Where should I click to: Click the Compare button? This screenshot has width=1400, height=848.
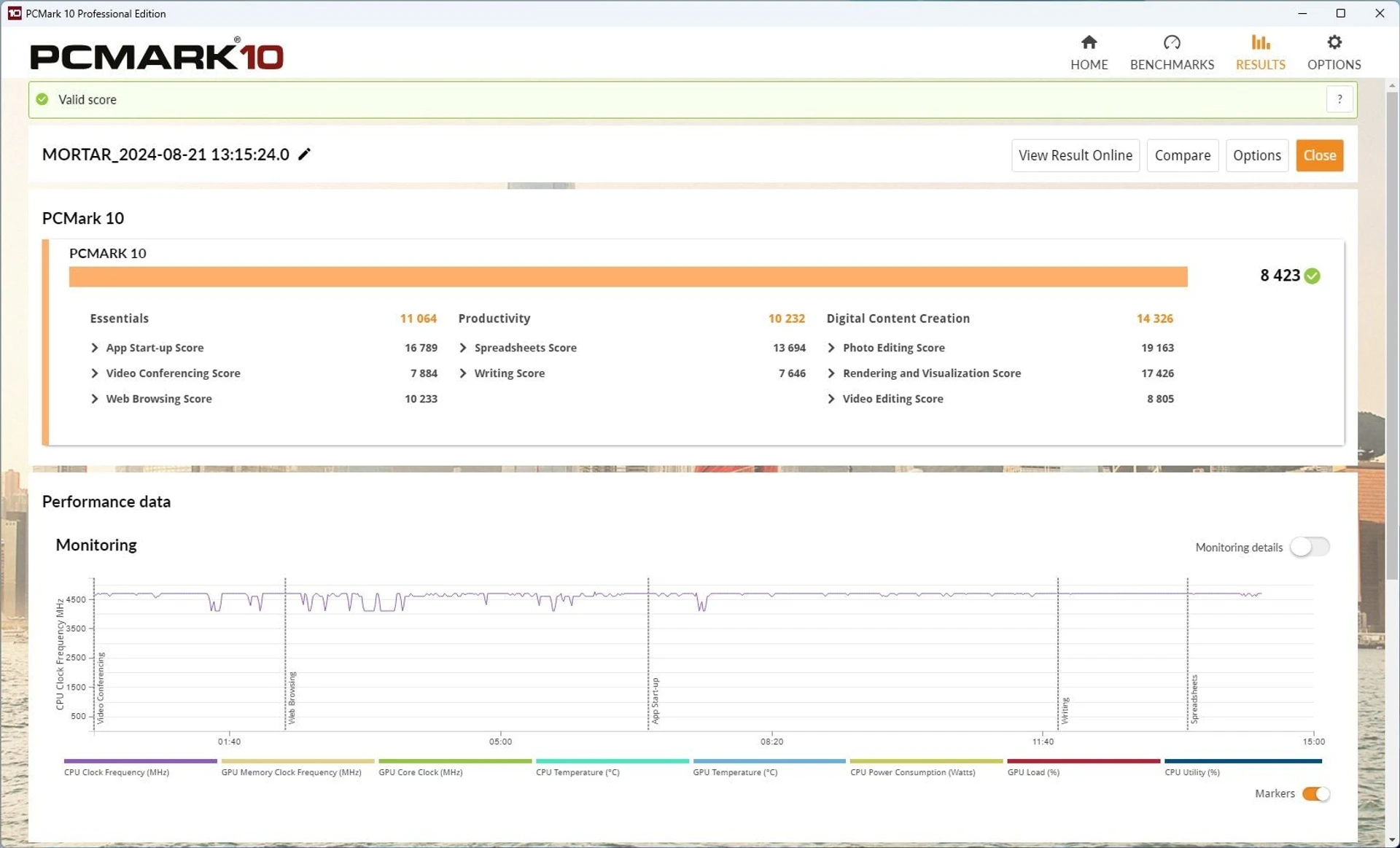coord(1182,155)
